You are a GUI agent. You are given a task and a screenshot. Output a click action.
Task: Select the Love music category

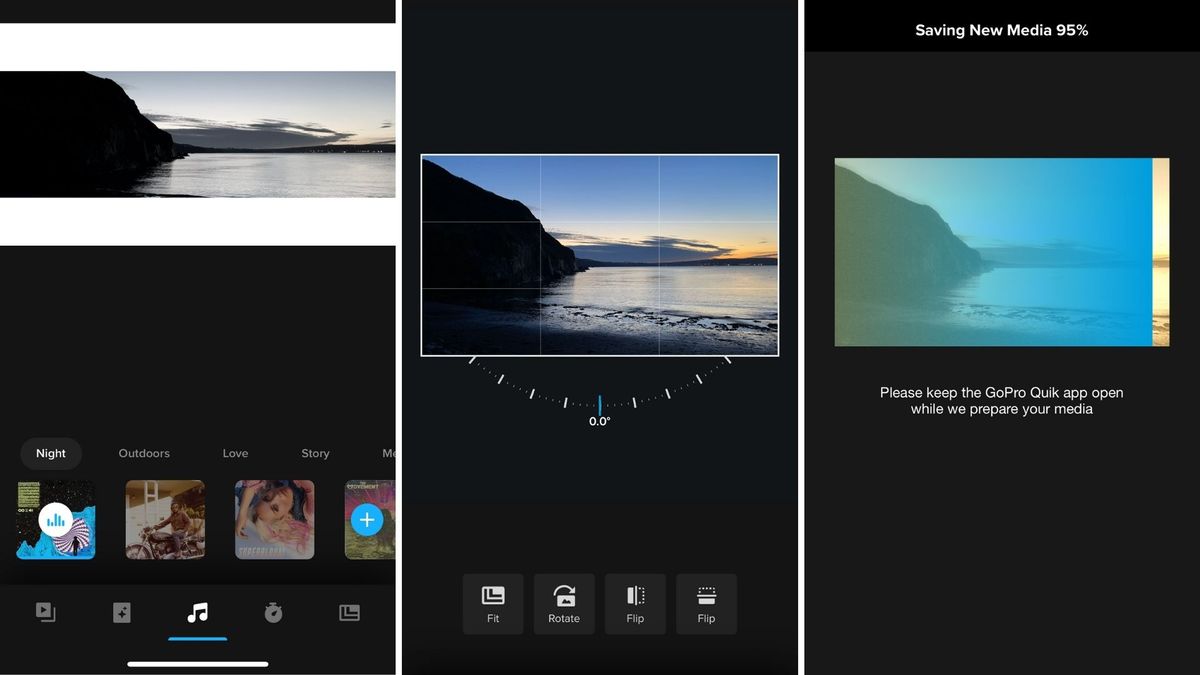pyautogui.click(x=235, y=453)
